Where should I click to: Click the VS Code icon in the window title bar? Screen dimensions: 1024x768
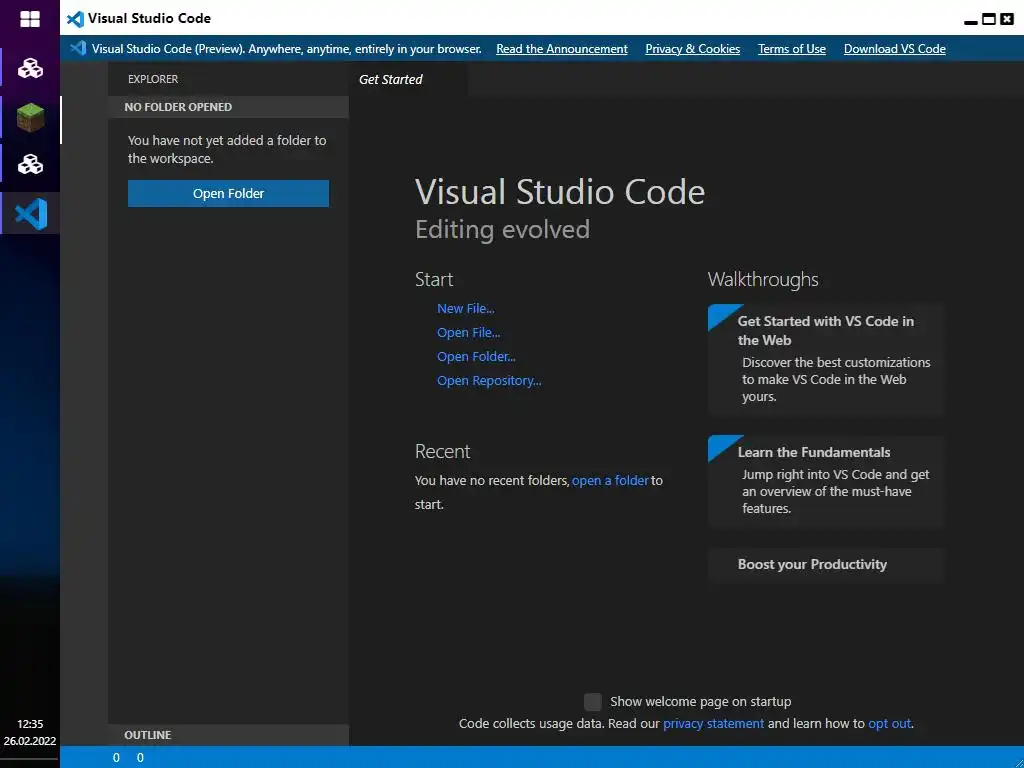(75, 18)
